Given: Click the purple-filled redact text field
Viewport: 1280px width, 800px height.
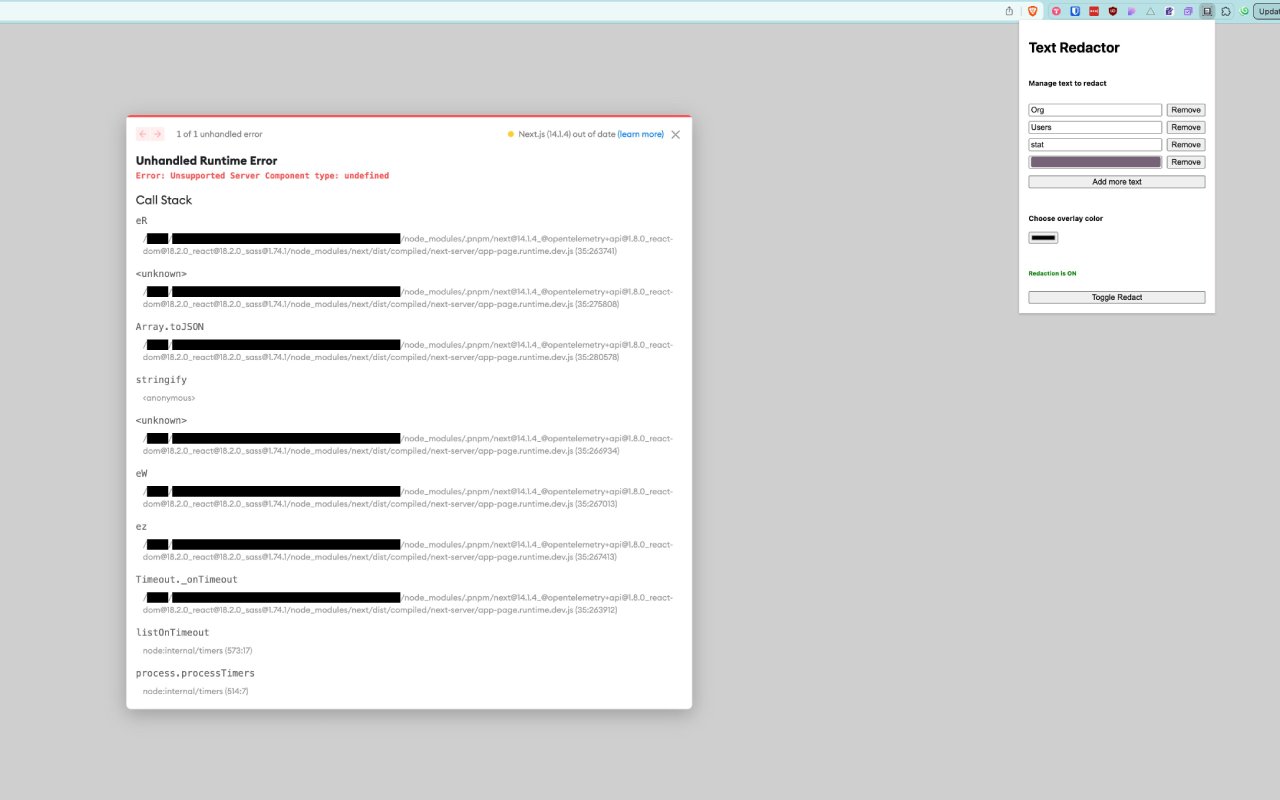Looking at the screenshot, I should 1095,162.
